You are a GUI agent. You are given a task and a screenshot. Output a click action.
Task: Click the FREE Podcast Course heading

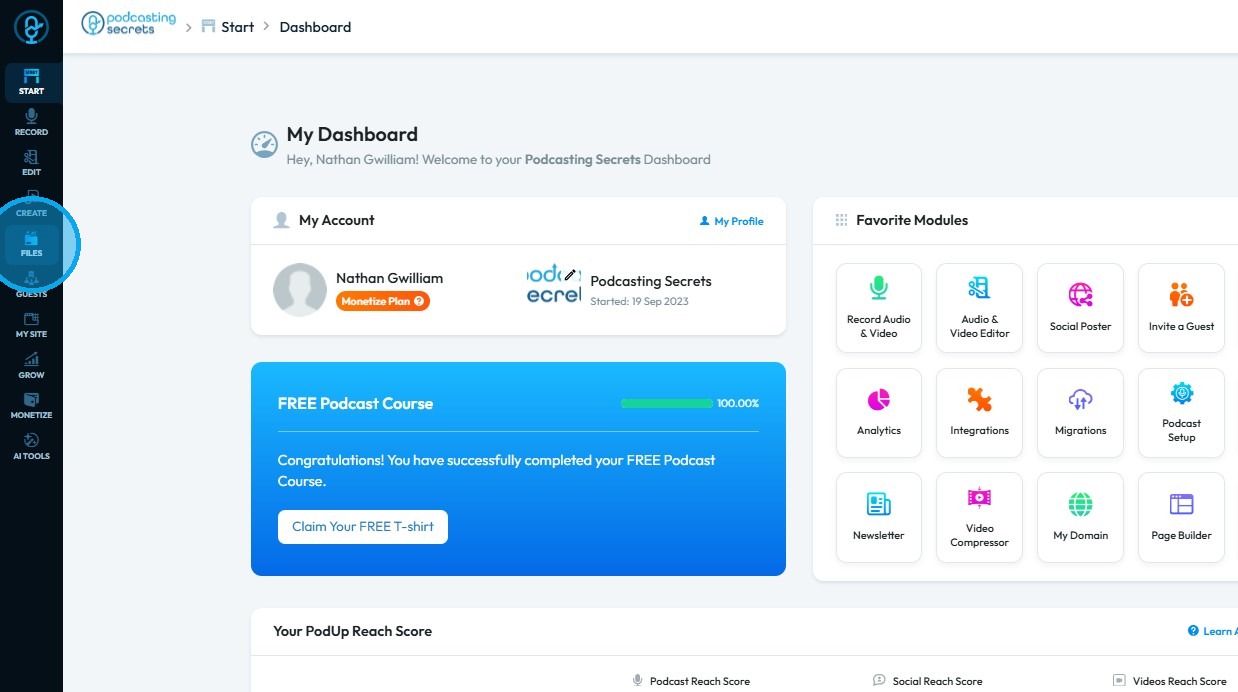click(355, 404)
